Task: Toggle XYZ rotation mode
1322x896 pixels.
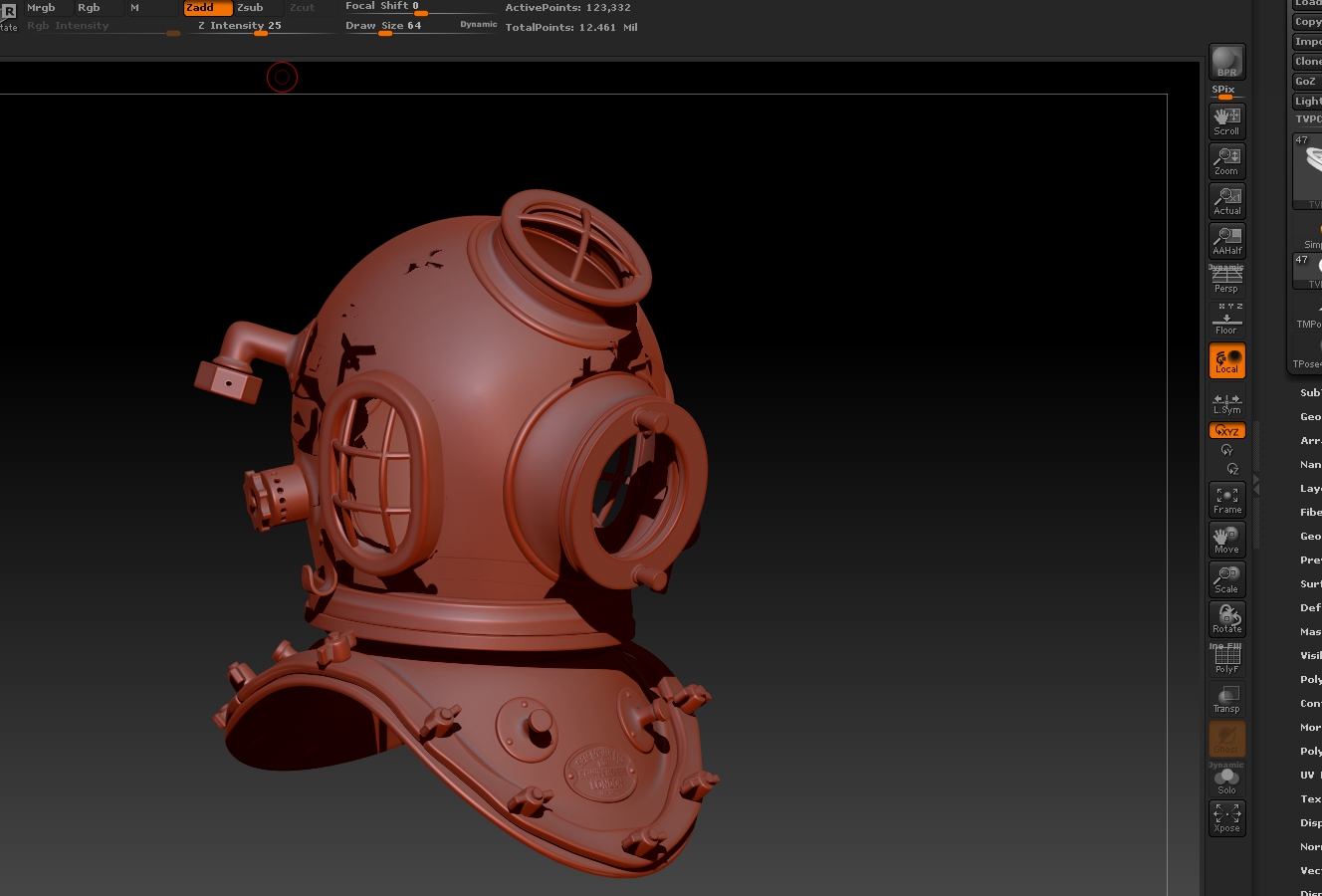Action: pyautogui.click(x=1226, y=430)
